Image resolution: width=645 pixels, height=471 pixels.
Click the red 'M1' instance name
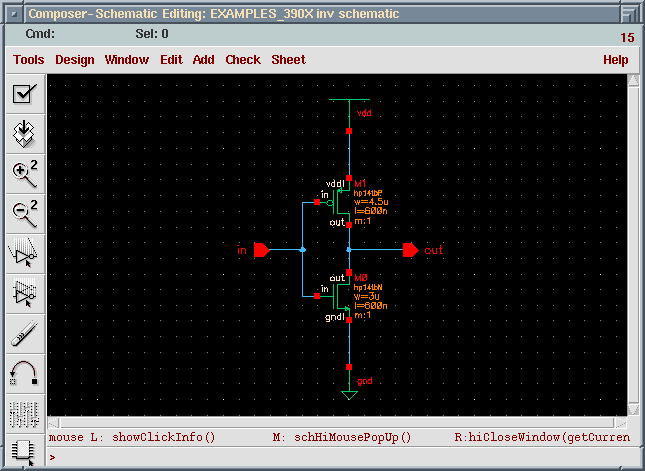pyautogui.click(x=360, y=183)
